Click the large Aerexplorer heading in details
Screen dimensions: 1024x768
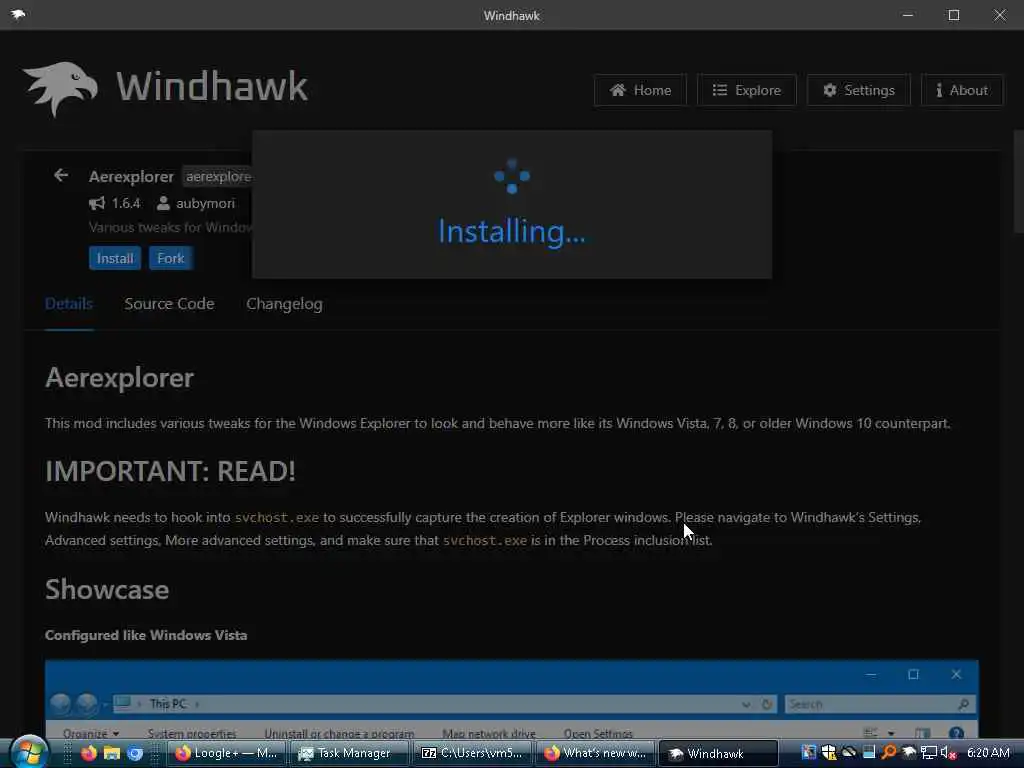120,377
